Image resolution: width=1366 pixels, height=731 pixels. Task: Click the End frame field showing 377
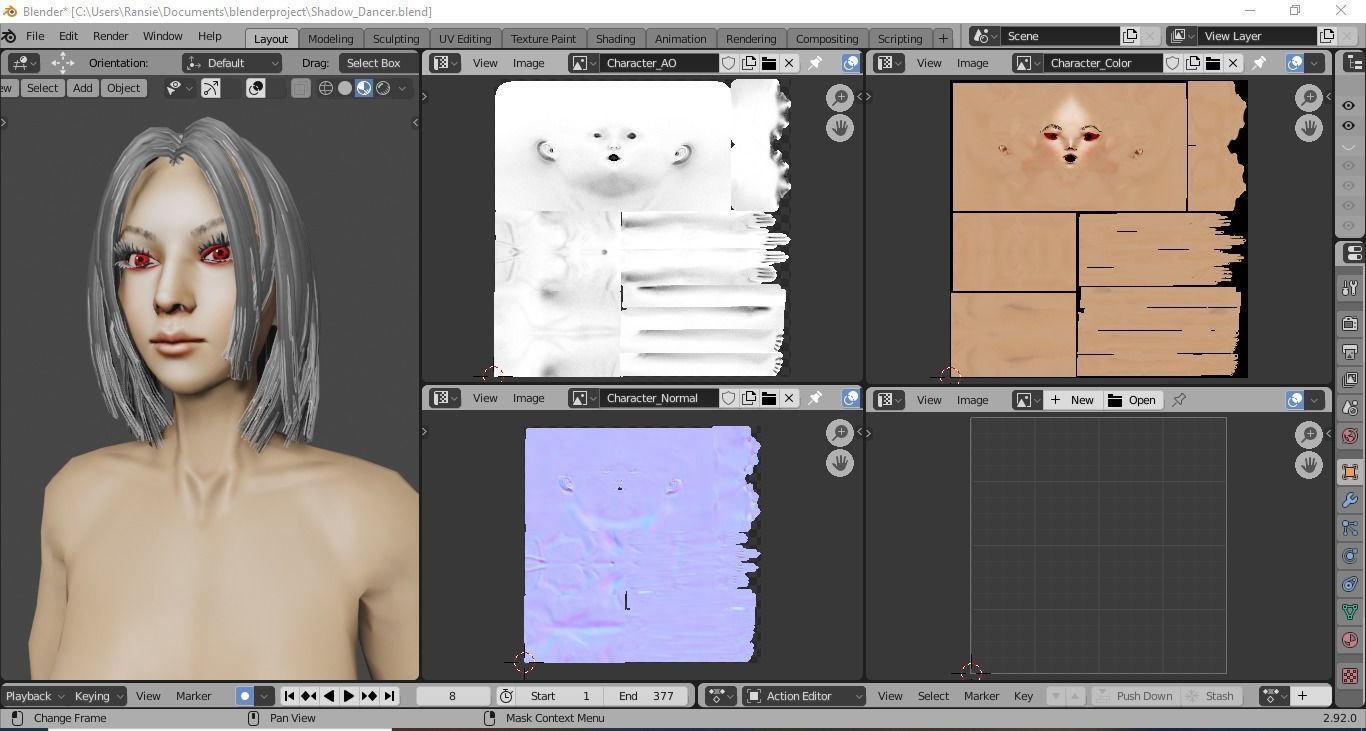click(x=646, y=696)
